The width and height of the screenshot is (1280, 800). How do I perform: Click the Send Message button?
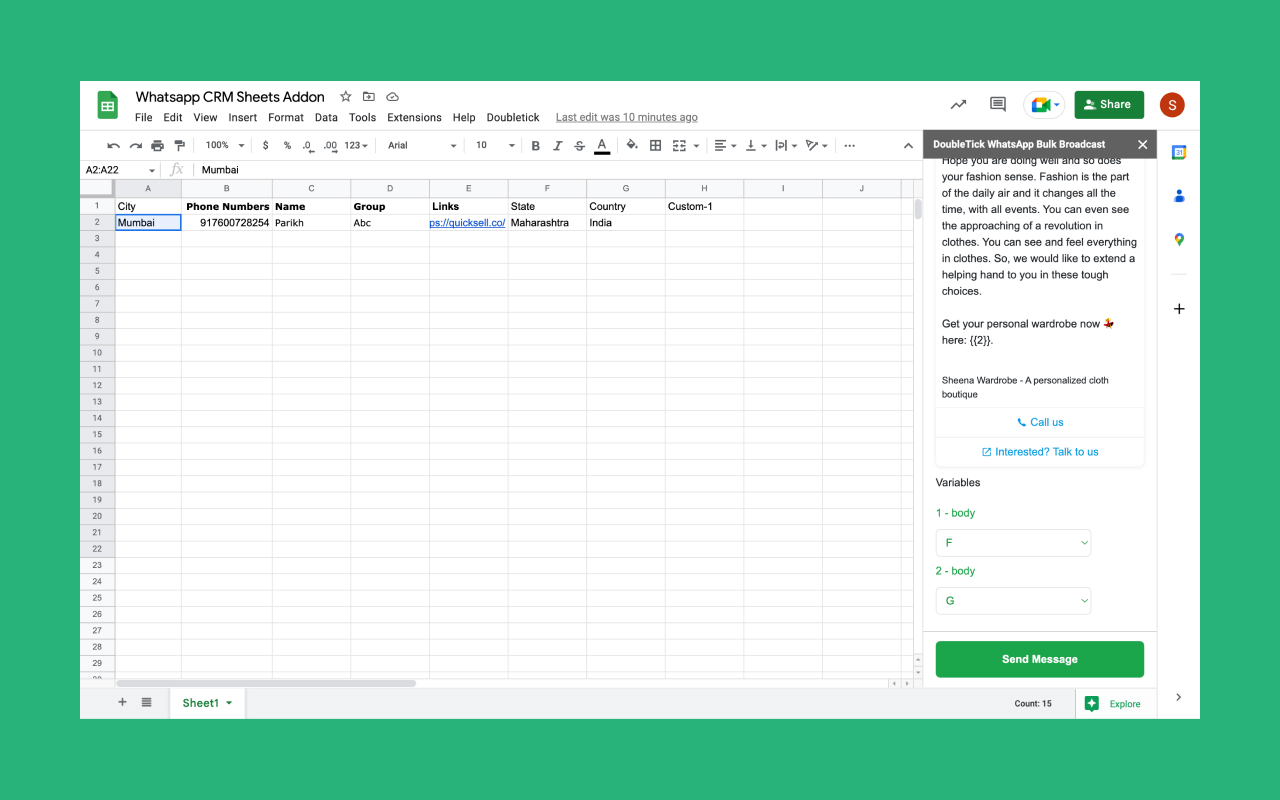(1040, 659)
